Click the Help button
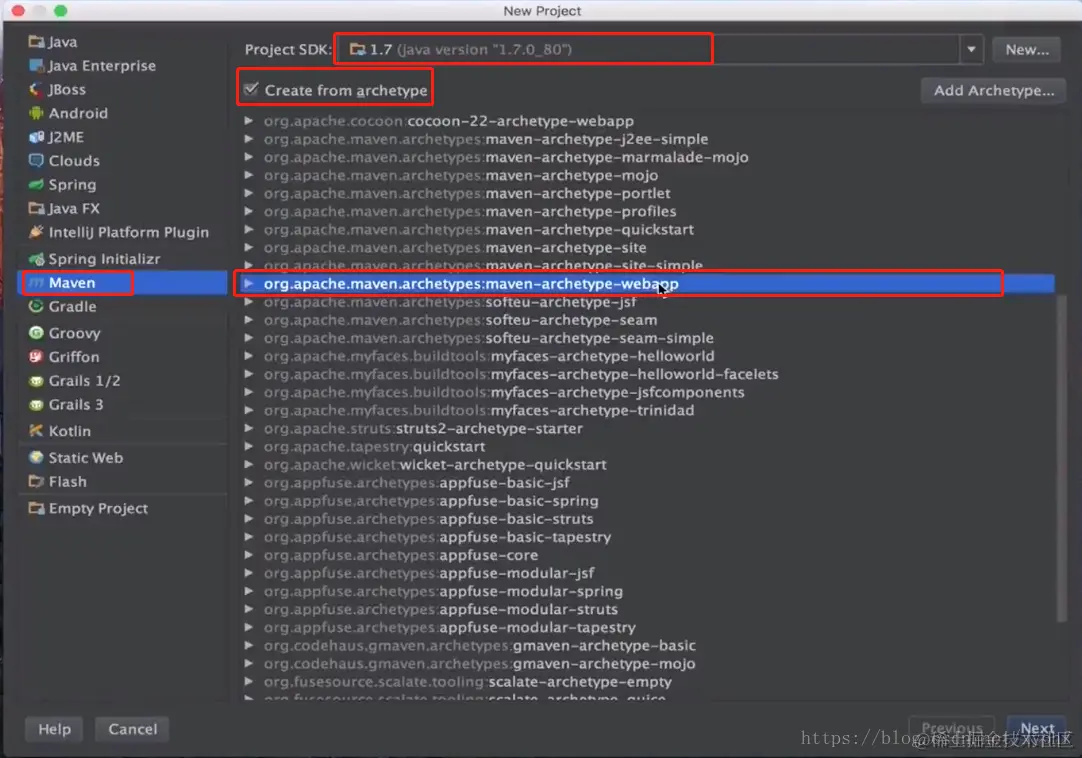 coord(54,729)
